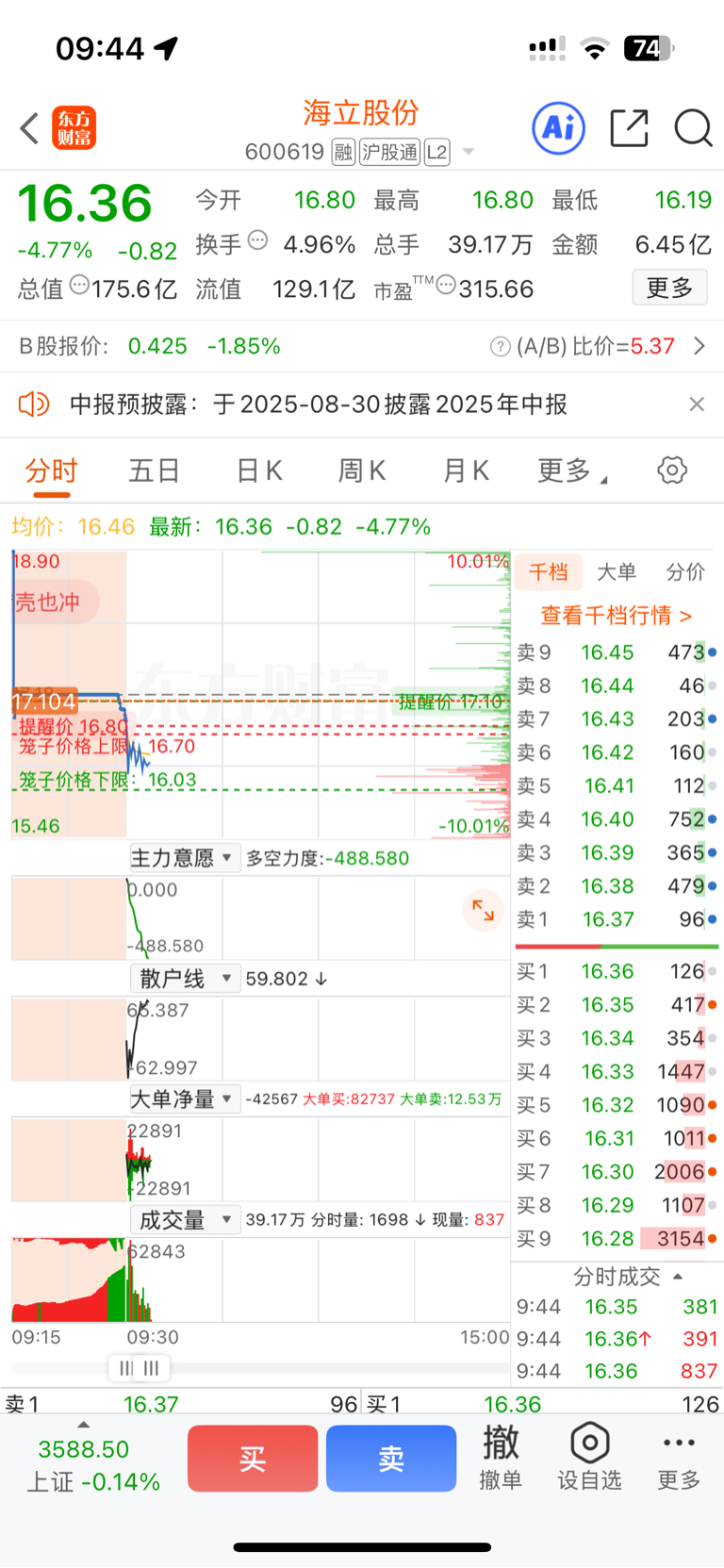This screenshot has width=724, height=1568.
Task: Tap the 卖4 16.40 order row
Action: point(617,819)
